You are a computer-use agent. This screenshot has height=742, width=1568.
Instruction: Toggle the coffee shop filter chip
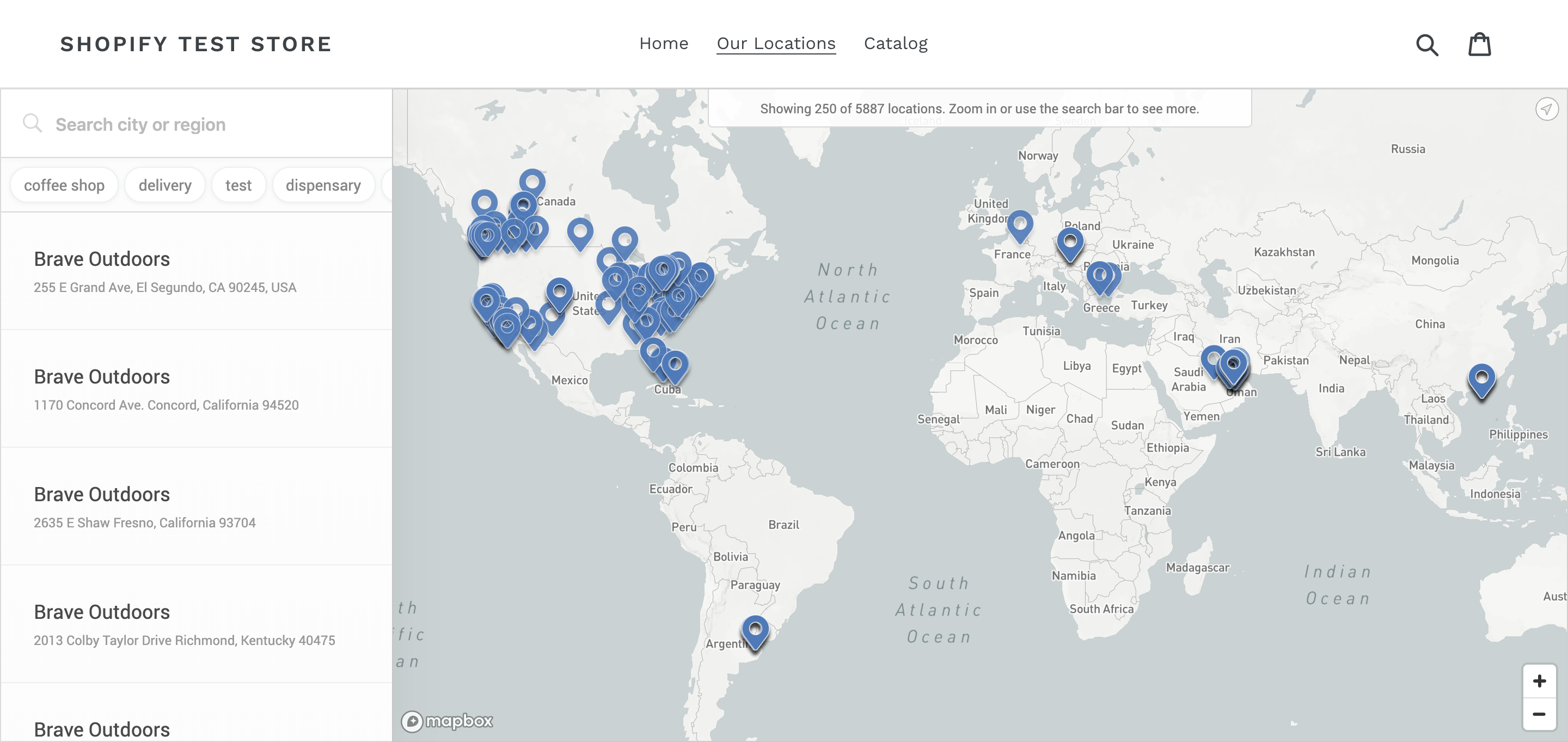pos(64,185)
